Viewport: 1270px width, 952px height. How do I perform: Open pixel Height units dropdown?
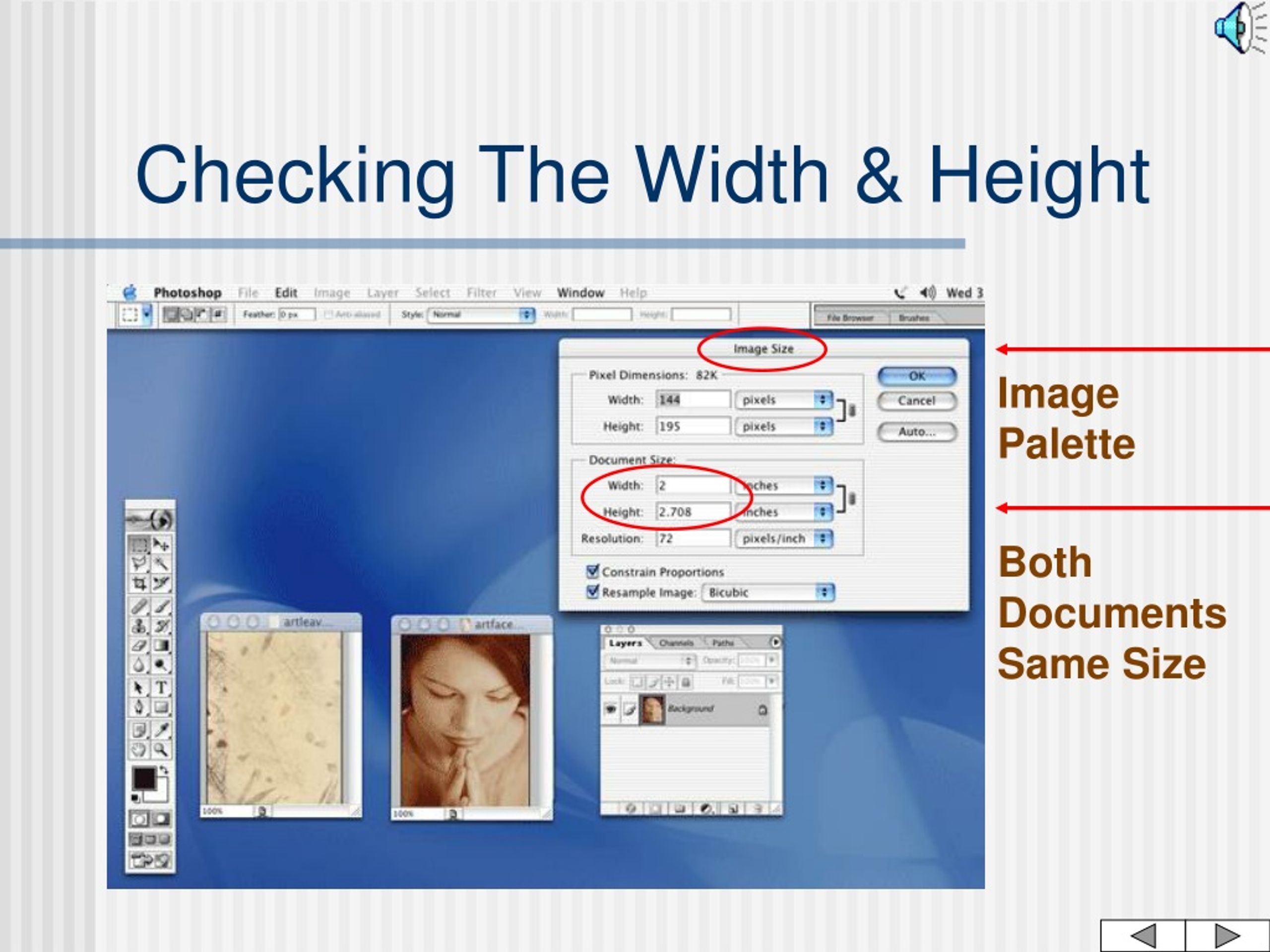[784, 426]
